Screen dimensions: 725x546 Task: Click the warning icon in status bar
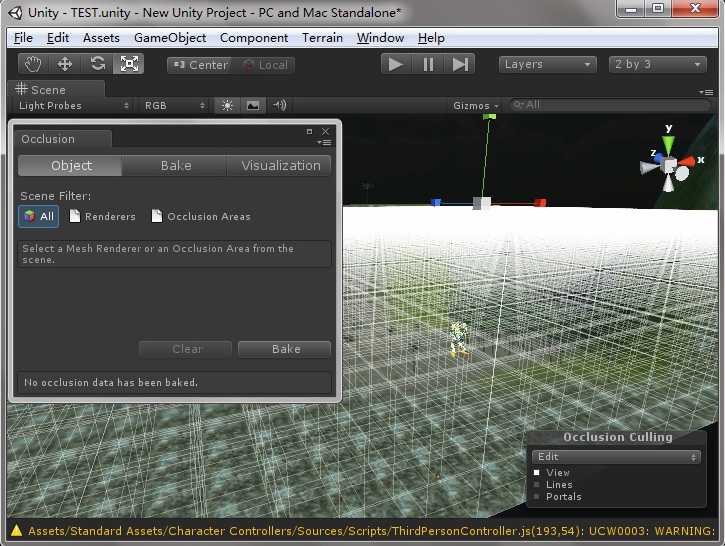16,531
